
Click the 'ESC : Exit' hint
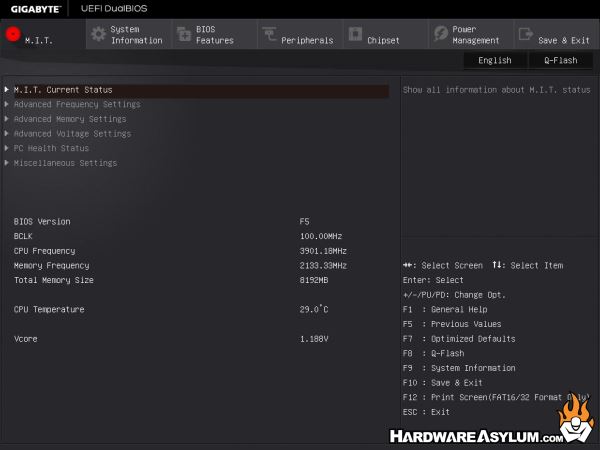(x=426, y=412)
